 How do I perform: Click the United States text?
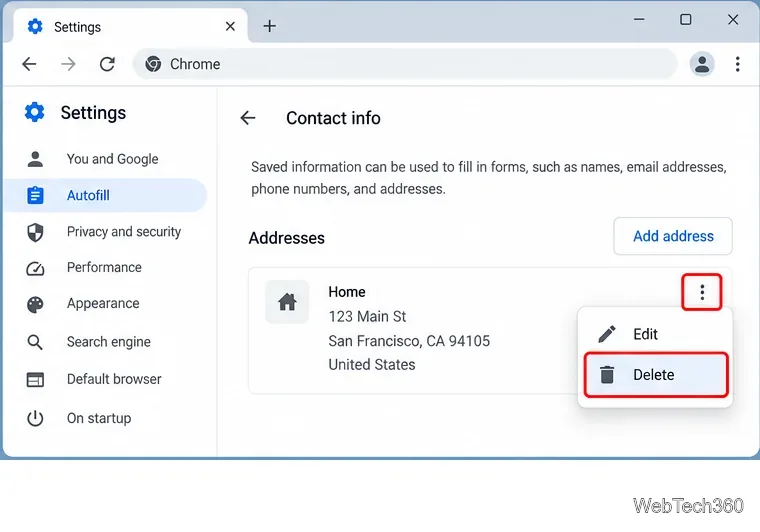[372, 364]
